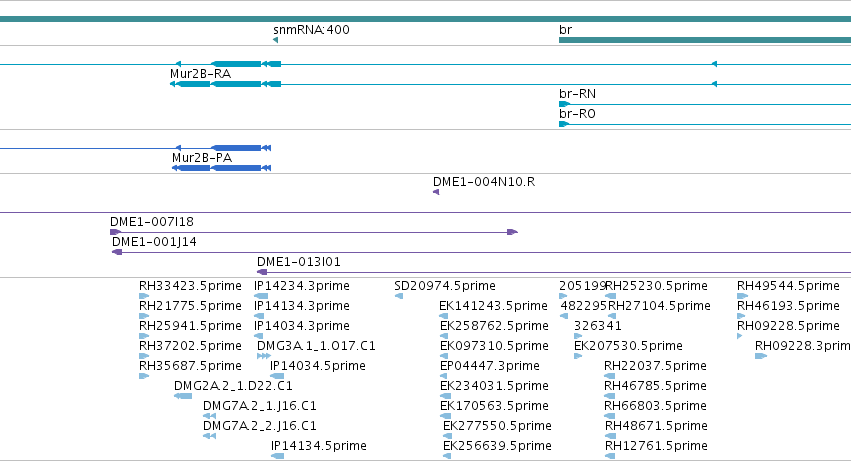Click the RH49544.5prime EST label
This screenshot has width=851, height=461.
[788, 286]
